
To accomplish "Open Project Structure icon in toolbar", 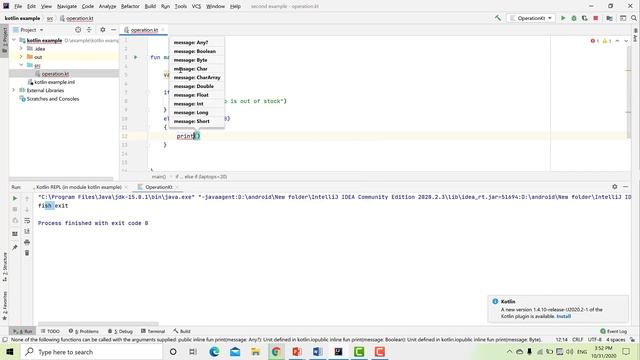I will (609, 18).
